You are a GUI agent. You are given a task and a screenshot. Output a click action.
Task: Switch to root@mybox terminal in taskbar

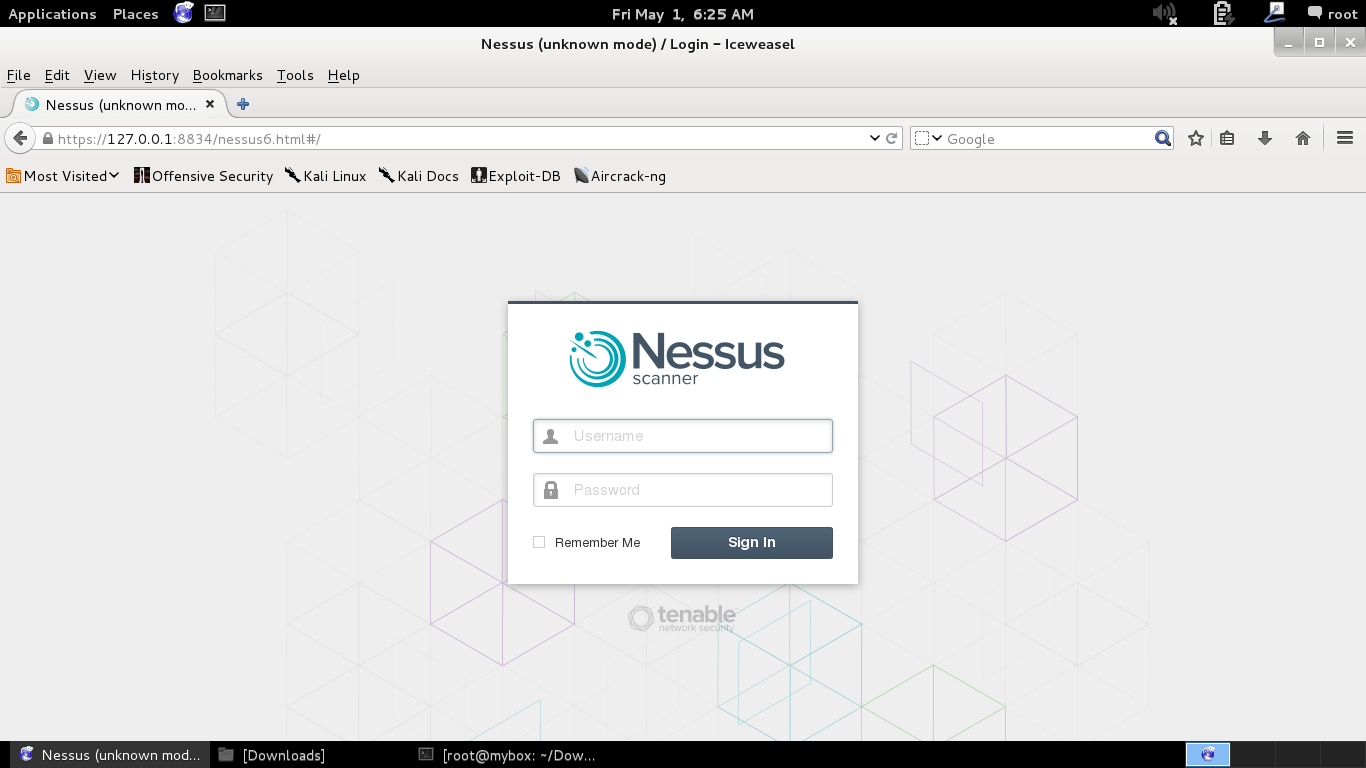[x=508, y=755]
